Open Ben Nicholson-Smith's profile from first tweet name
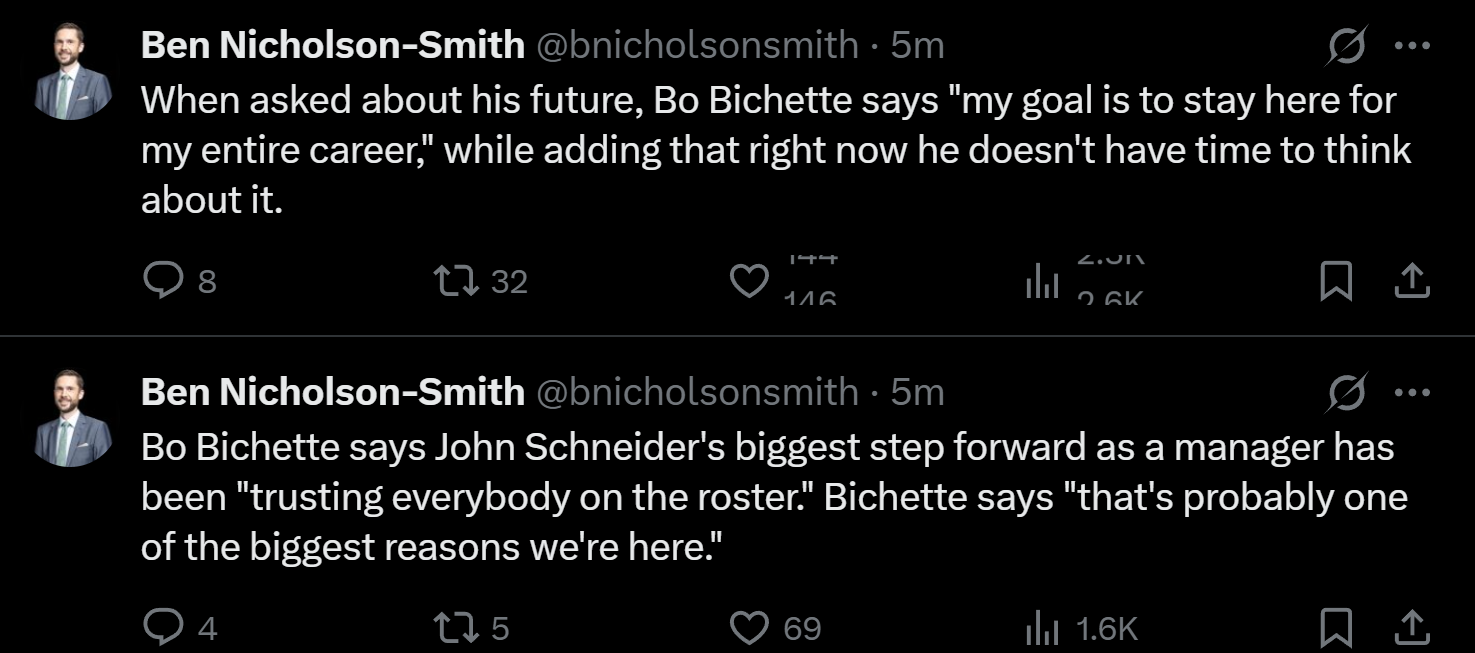 [332, 45]
